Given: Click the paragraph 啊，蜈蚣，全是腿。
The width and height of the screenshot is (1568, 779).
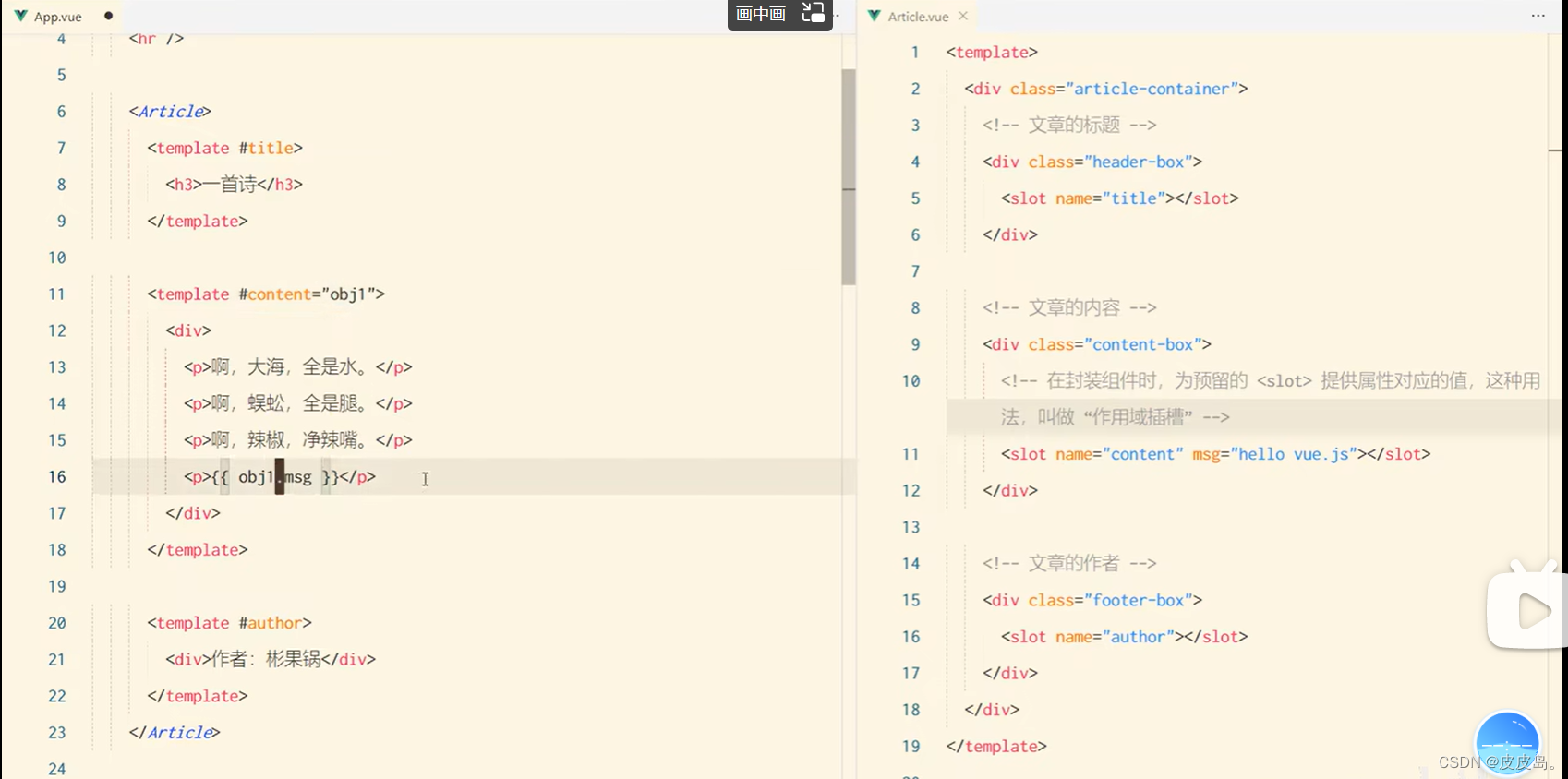Looking at the screenshot, I should 298,403.
